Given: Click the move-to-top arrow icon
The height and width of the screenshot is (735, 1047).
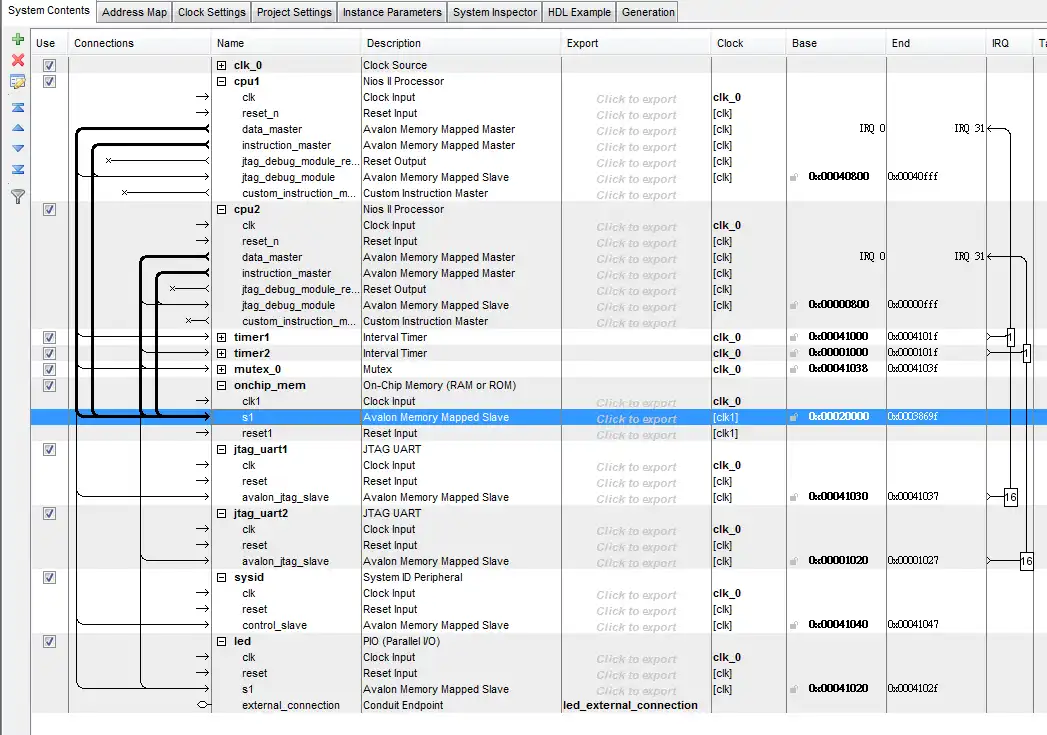Looking at the screenshot, I should point(18,107).
